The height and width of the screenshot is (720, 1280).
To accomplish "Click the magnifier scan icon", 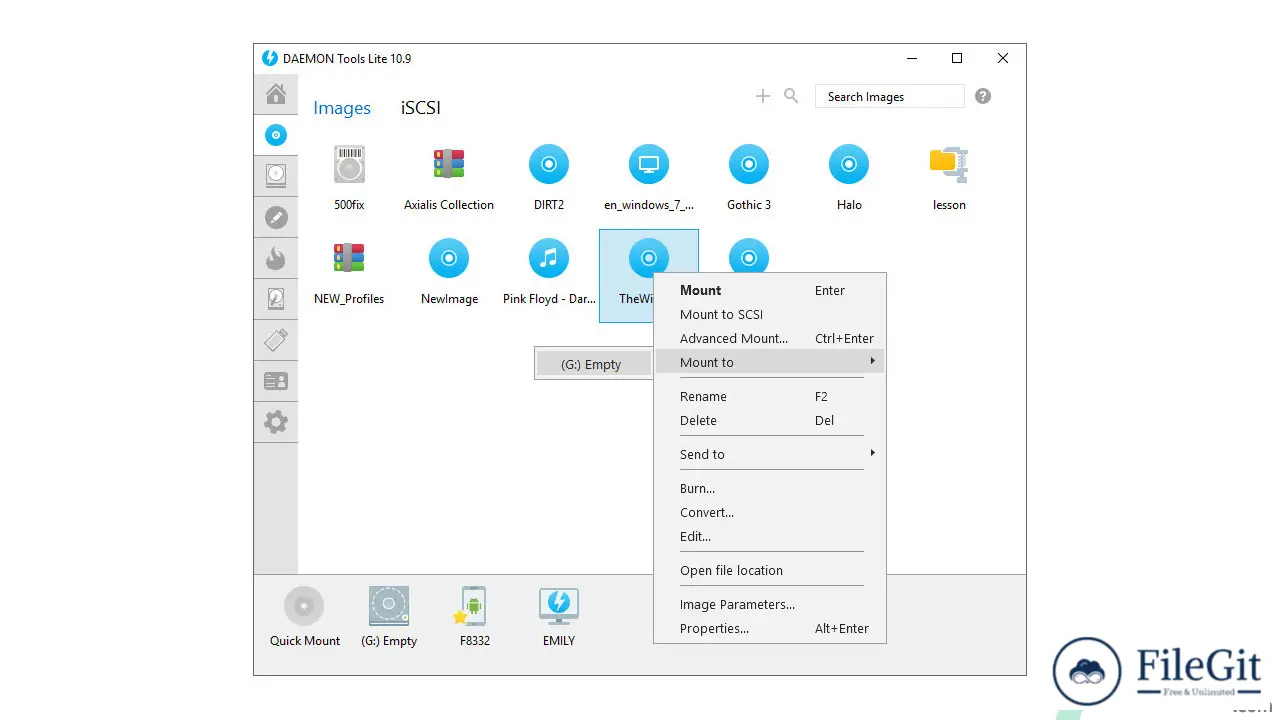I will [x=791, y=96].
